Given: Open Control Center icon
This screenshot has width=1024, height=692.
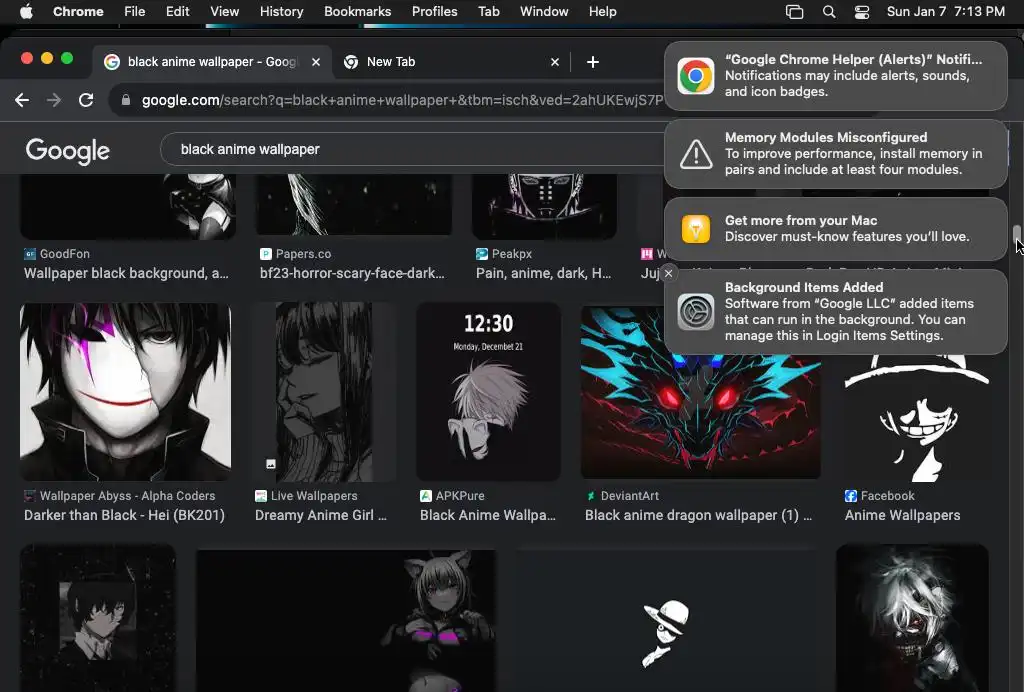Looking at the screenshot, I should pyautogui.click(x=862, y=12).
